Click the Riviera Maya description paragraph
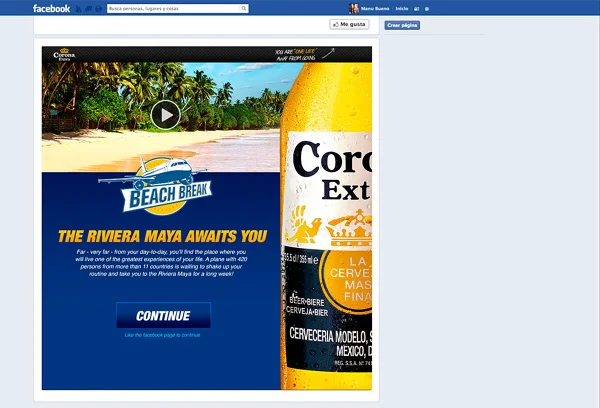This screenshot has width=600, height=408. tap(161, 263)
